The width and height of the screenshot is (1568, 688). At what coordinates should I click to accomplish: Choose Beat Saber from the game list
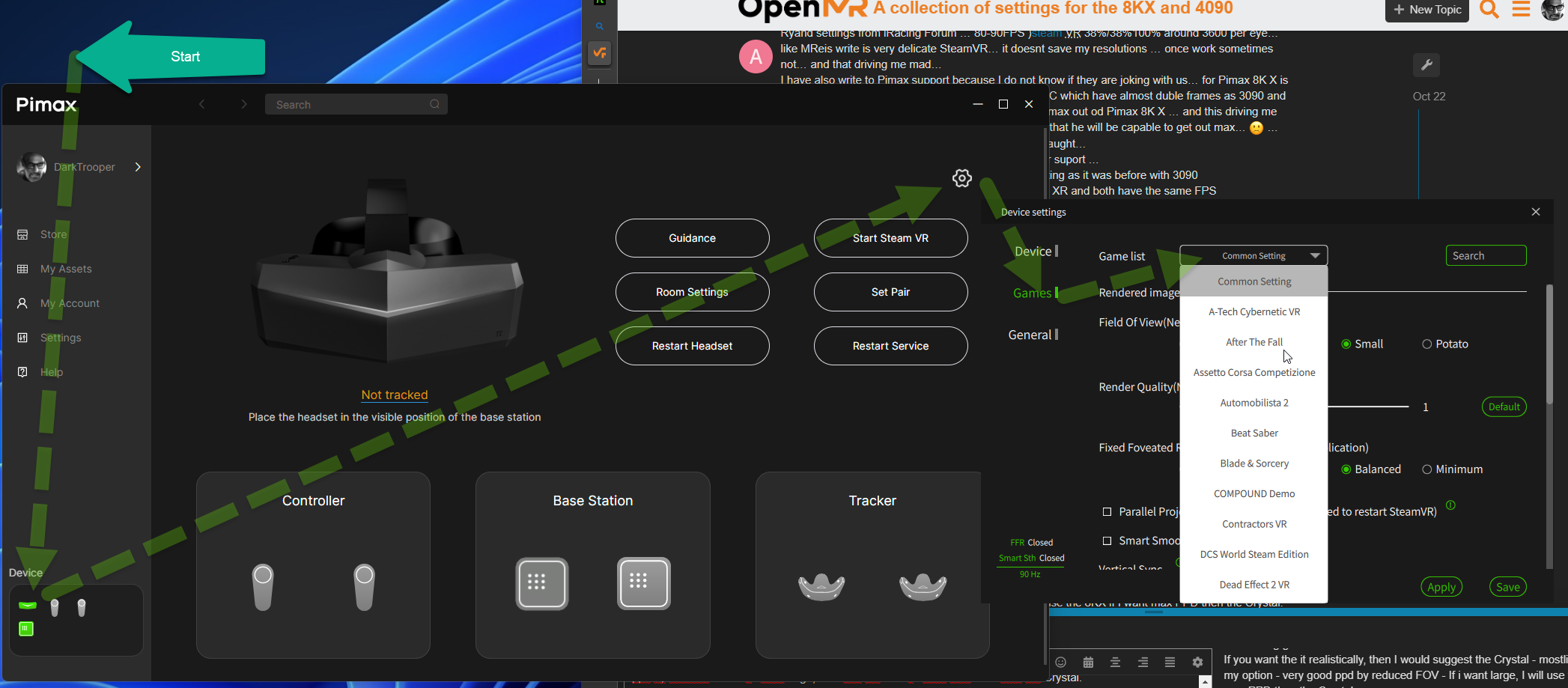point(1254,433)
